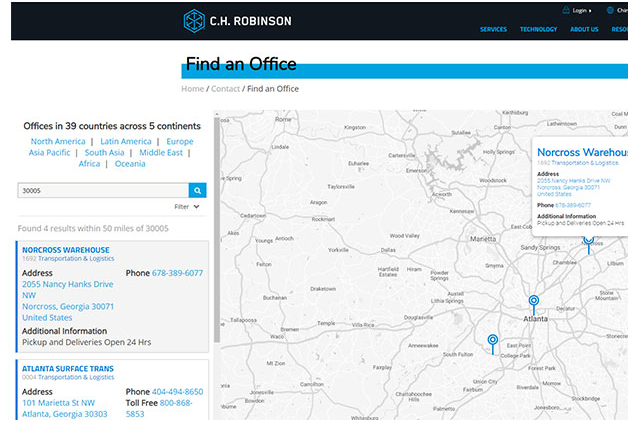Viewport: 628px width, 448px height.
Task: Expand the Filter dropdown
Action: pyautogui.click(x=187, y=207)
